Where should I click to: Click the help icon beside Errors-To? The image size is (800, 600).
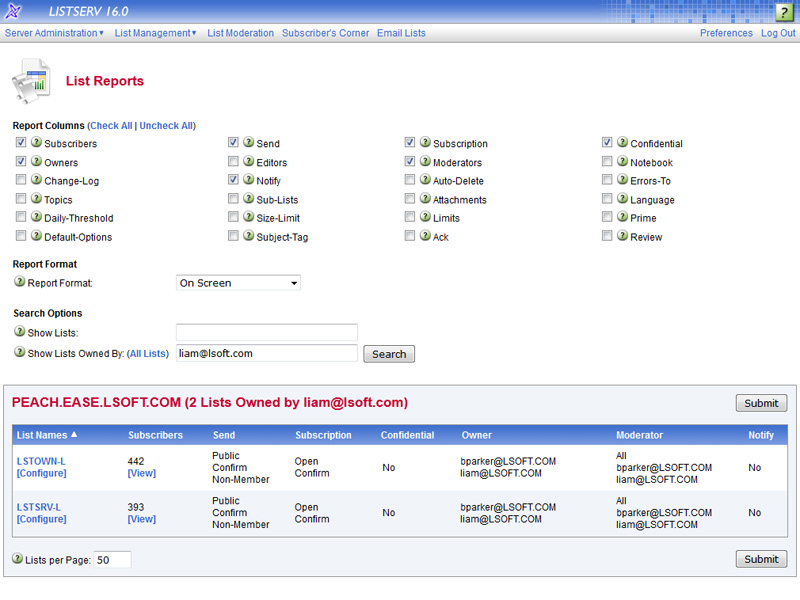(x=622, y=180)
